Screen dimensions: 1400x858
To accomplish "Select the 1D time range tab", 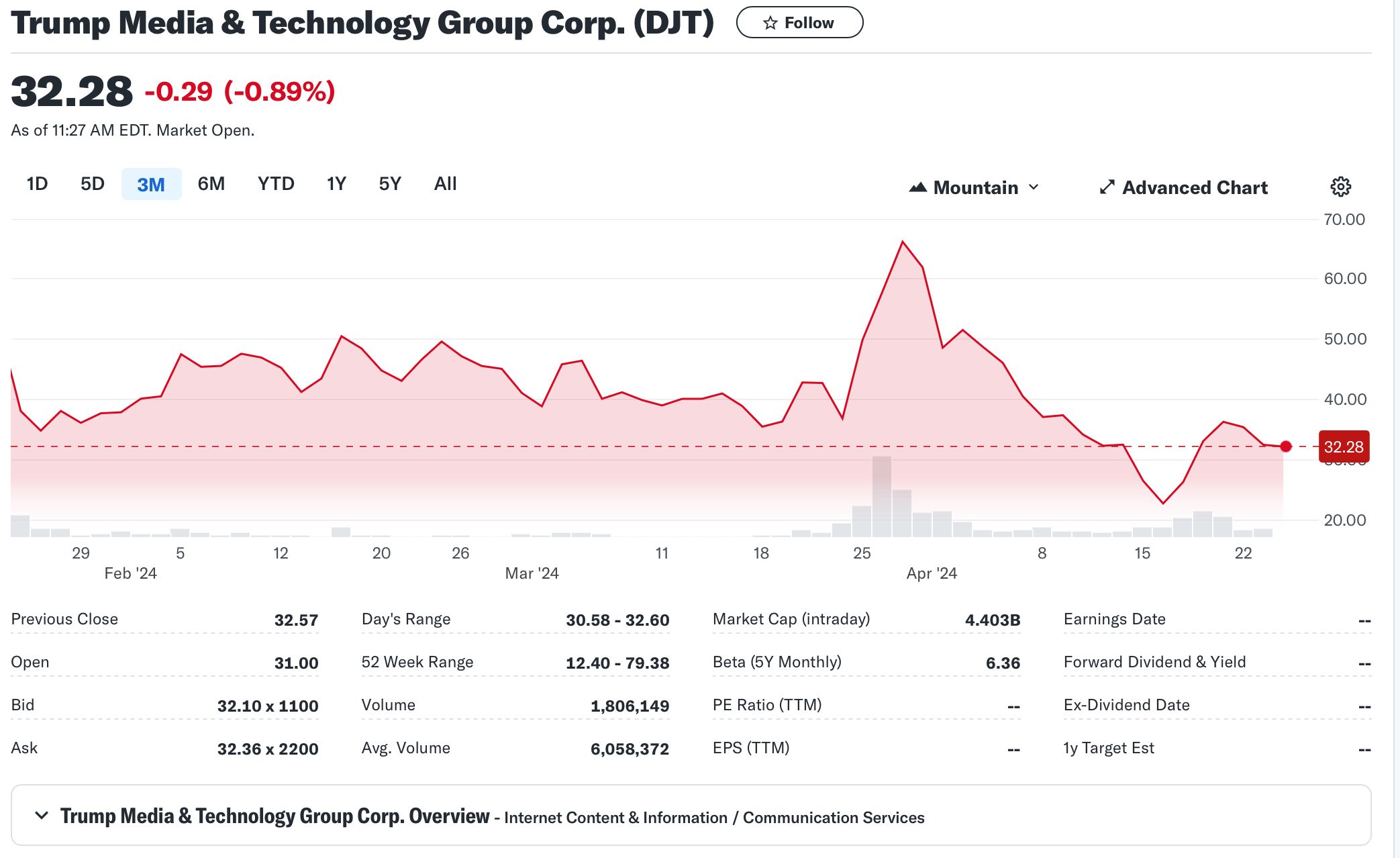I will [x=37, y=184].
